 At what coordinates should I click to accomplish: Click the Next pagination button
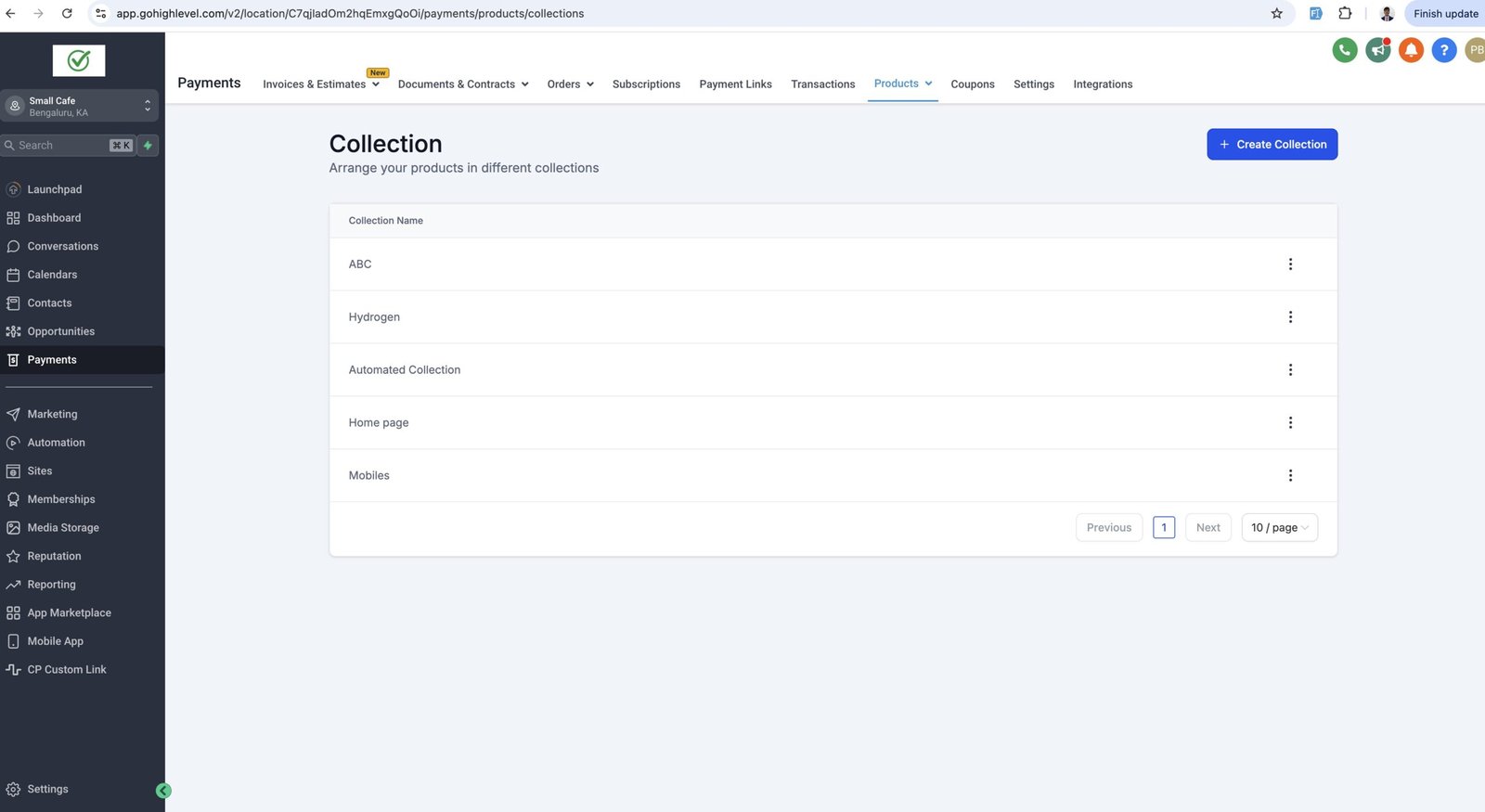pos(1207,528)
